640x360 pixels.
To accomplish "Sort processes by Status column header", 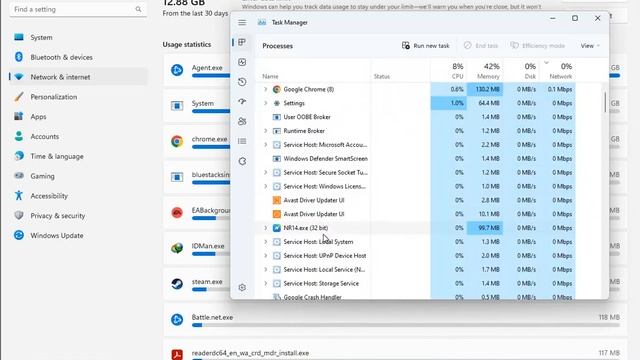I will click(x=400, y=71).
